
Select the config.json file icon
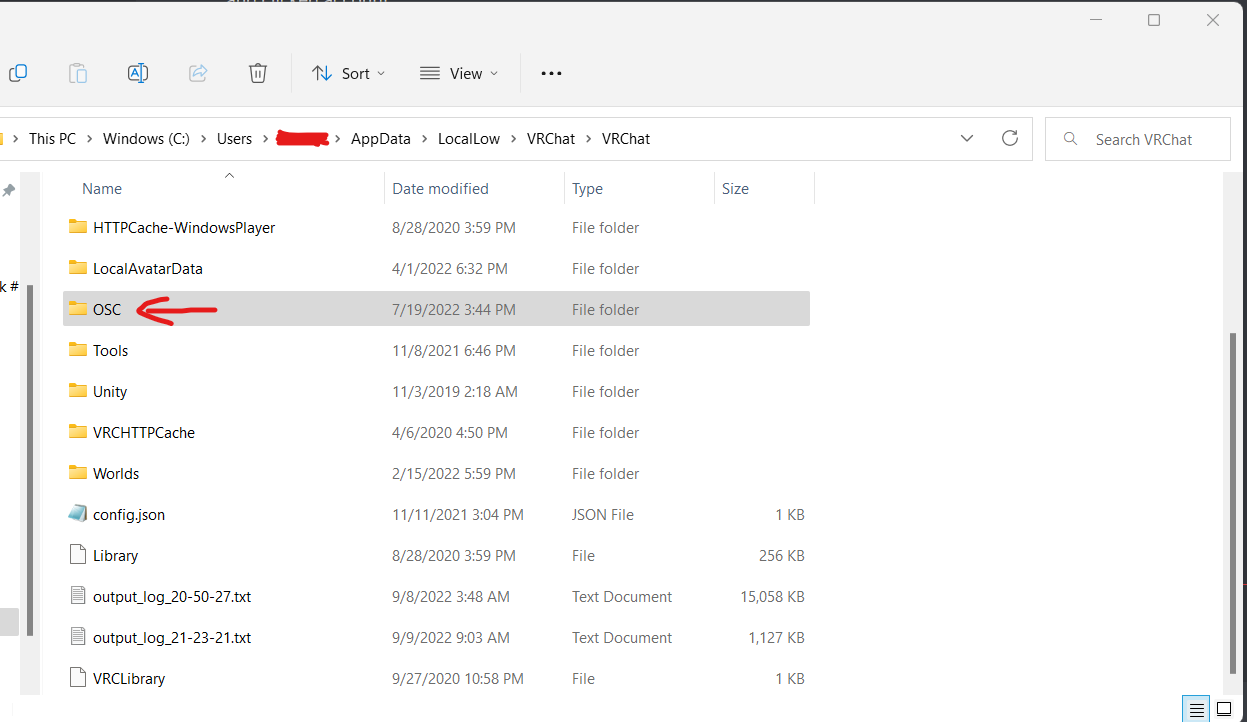(78, 514)
